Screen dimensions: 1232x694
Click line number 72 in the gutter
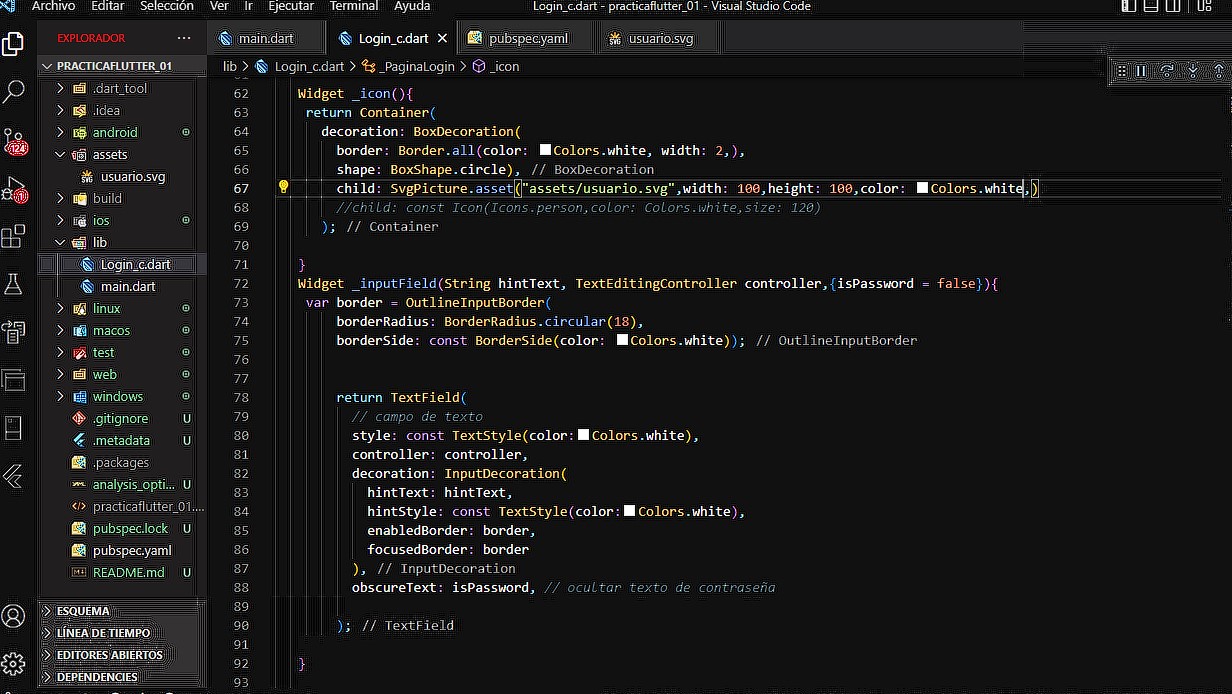click(240, 283)
